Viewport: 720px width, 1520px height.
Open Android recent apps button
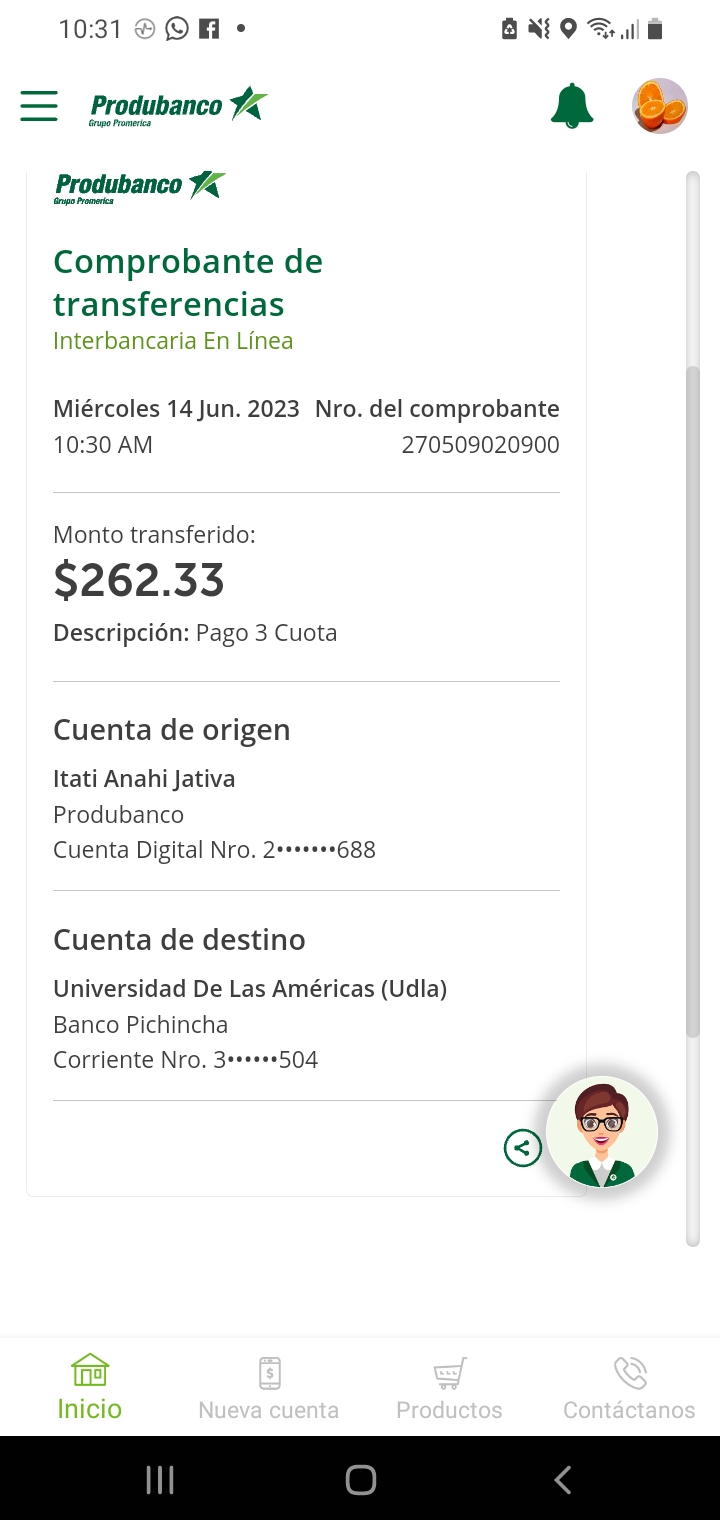[x=160, y=1480]
